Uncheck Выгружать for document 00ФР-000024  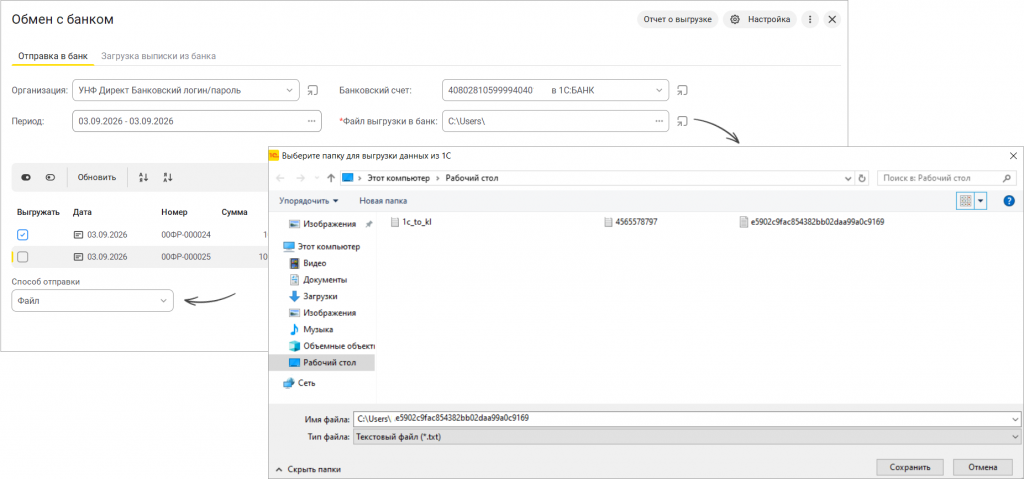tap(23, 235)
